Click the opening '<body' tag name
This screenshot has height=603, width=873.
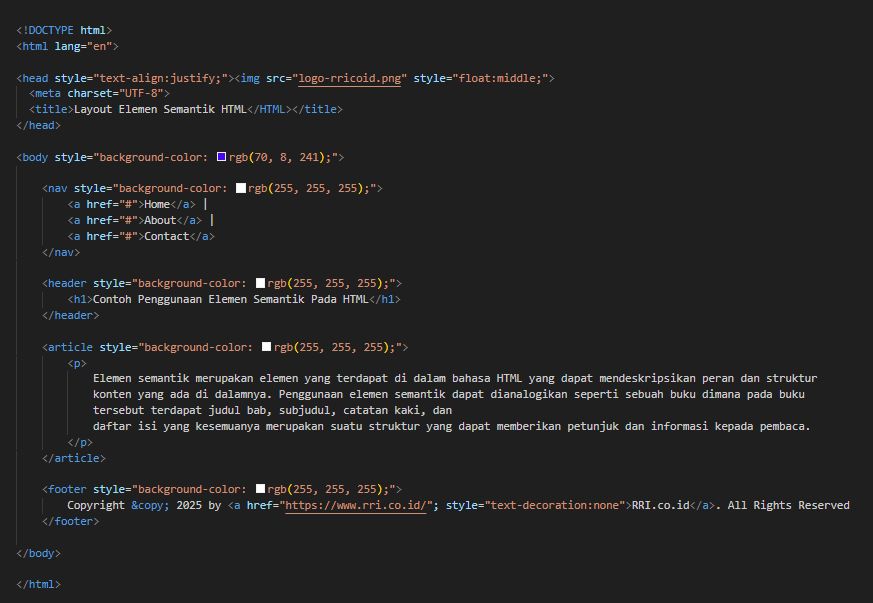point(32,157)
